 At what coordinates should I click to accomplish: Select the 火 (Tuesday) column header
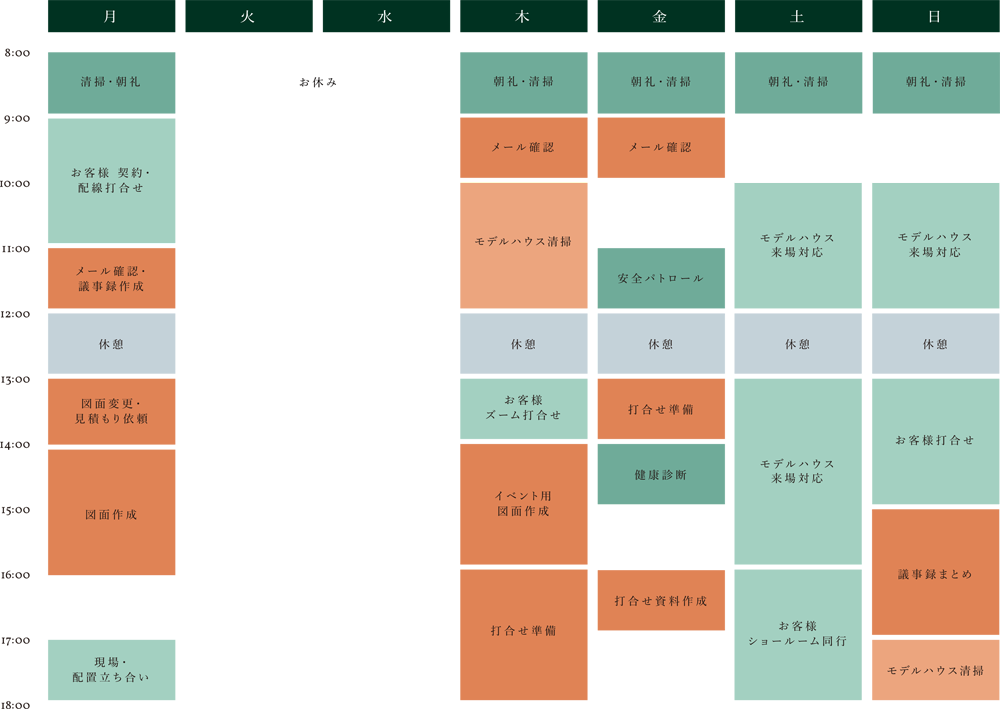tap(247, 17)
